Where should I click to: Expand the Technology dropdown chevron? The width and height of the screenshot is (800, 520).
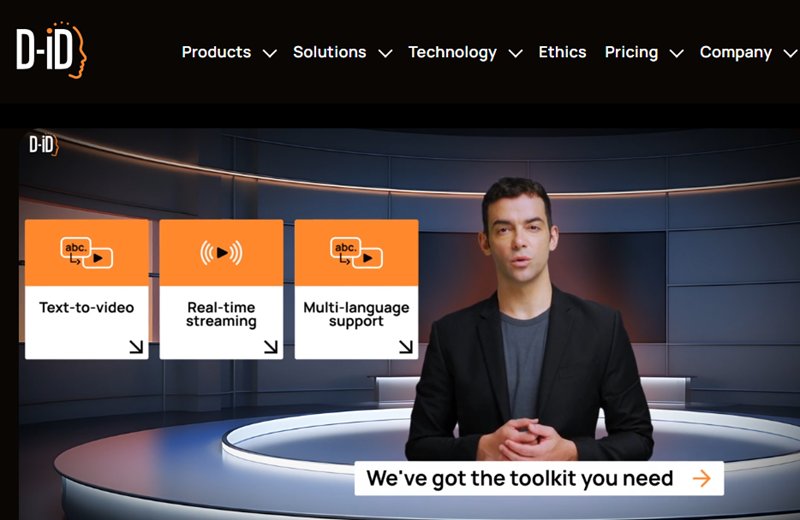click(515, 54)
